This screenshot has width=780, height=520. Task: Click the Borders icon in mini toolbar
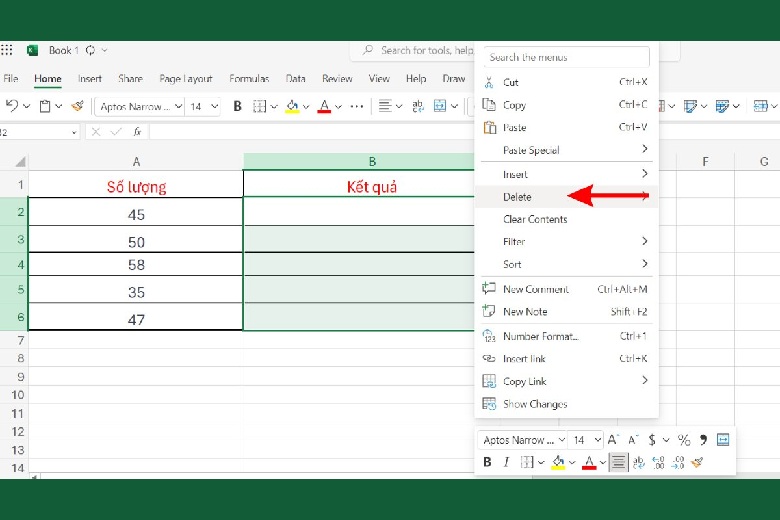(527, 462)
